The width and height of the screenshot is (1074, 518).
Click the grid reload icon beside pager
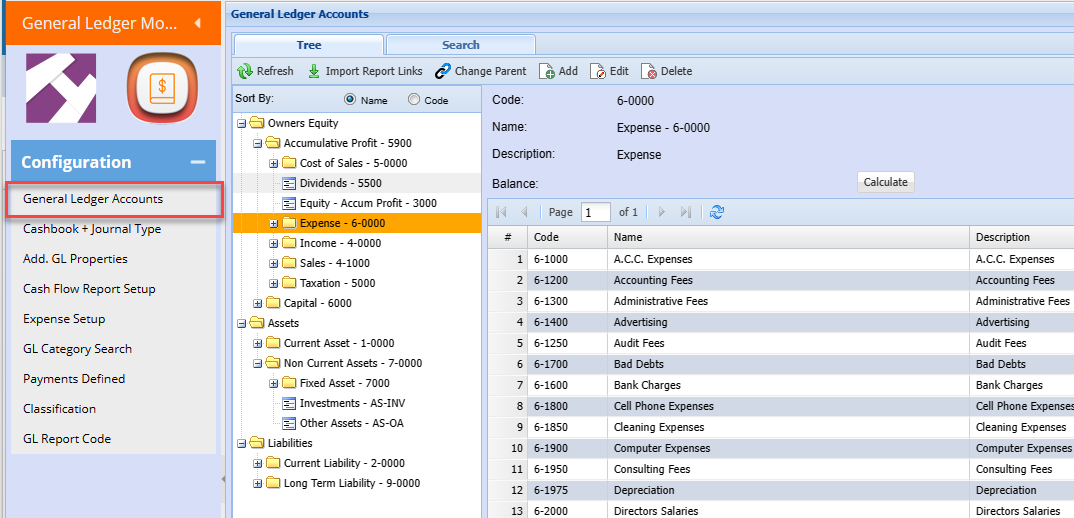[x=716, y=212]
